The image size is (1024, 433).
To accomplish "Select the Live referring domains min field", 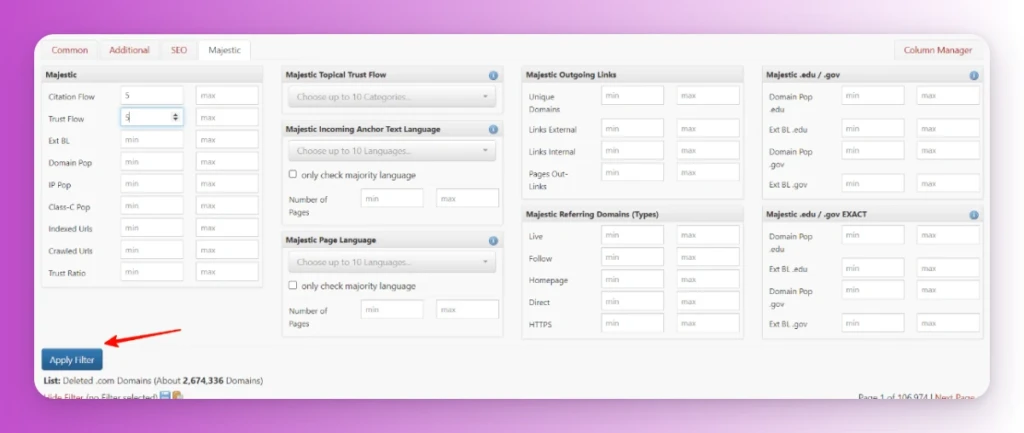I will point(633,234).
